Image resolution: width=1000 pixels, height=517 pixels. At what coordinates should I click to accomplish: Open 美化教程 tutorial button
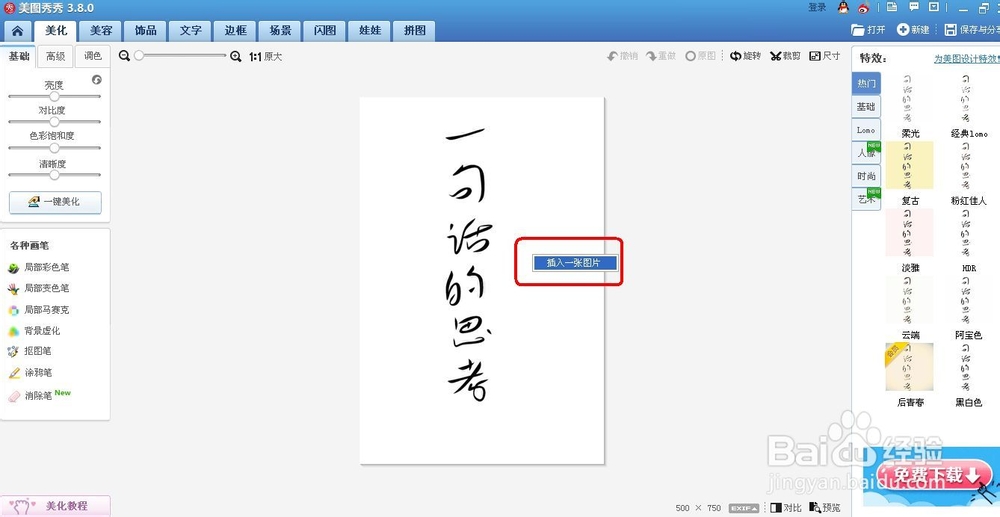55,506
